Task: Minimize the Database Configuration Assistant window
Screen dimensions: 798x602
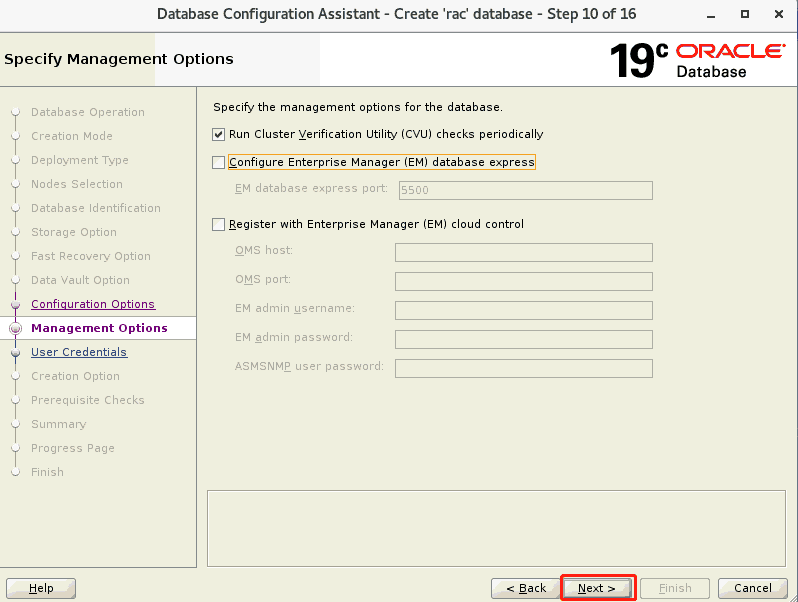Action: (711, 15)
